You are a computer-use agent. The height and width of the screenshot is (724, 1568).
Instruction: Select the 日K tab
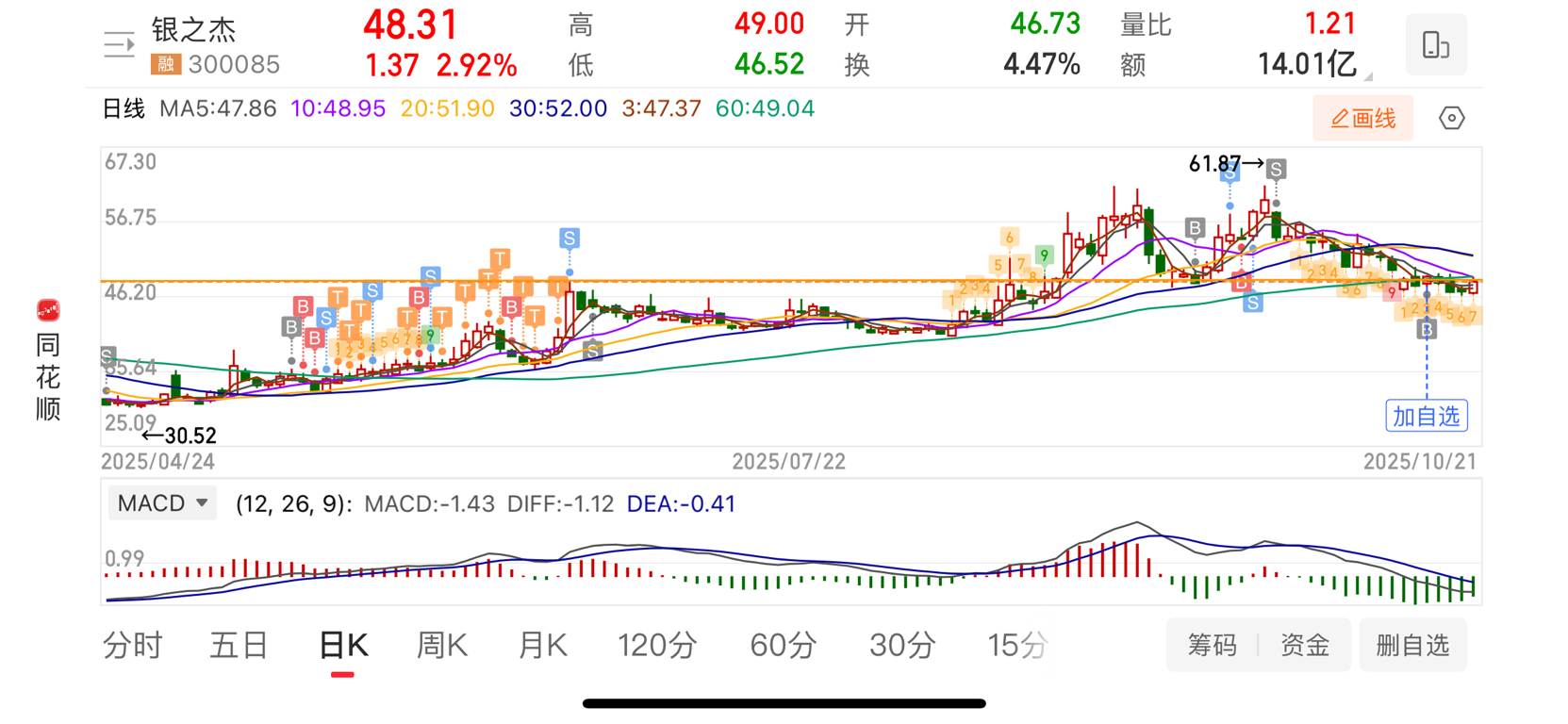point(343,645)
